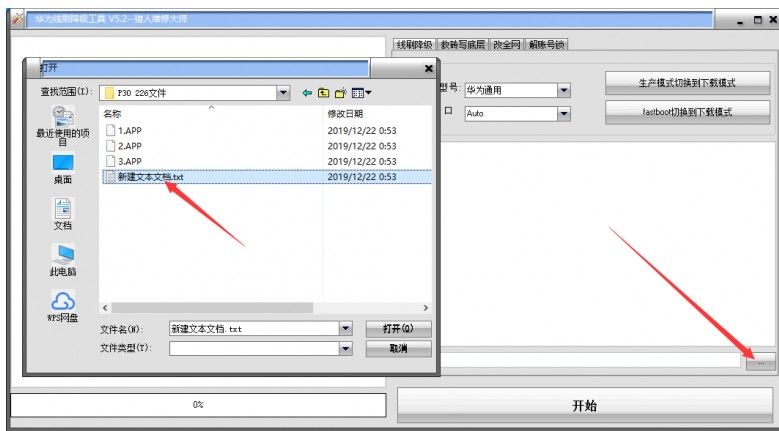Click the 文件名 input field

pyautogui.click(x=255, y=329)
